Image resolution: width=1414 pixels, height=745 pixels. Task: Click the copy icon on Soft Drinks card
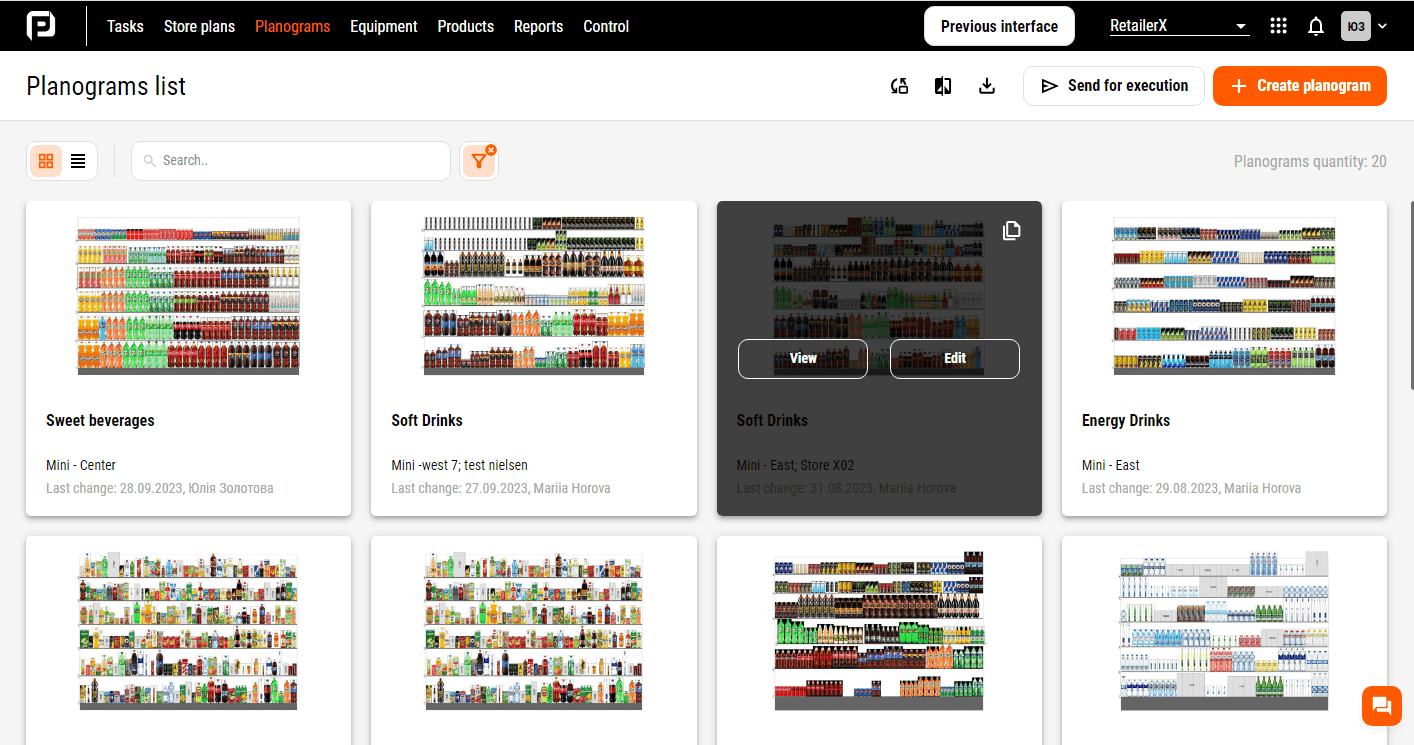point(1012,231)
